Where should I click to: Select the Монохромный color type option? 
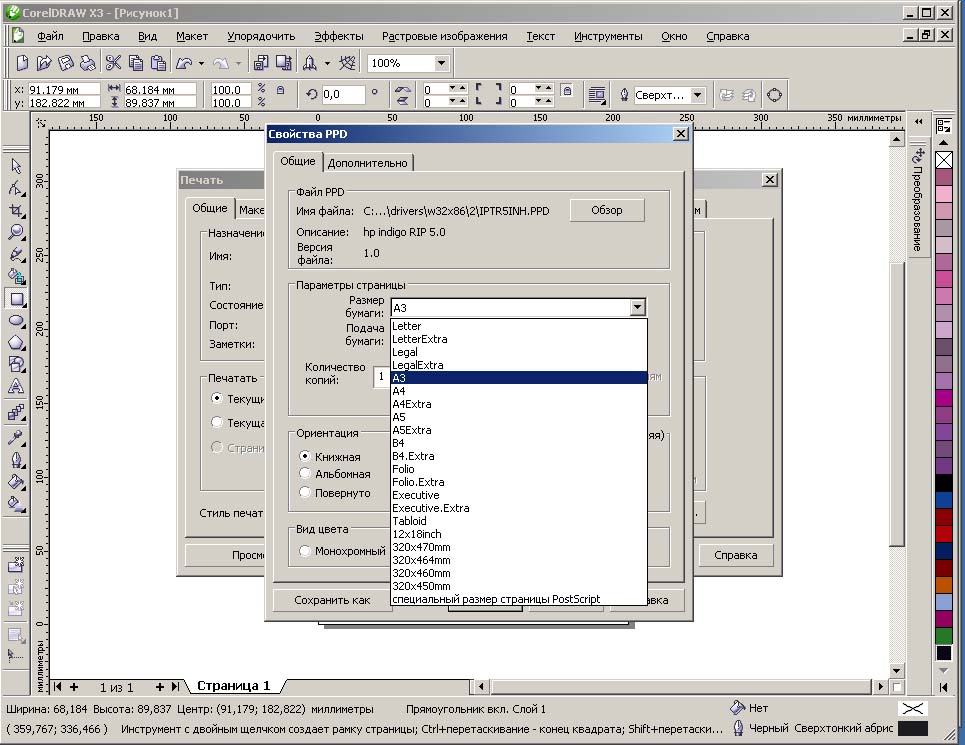coord(305,551)
